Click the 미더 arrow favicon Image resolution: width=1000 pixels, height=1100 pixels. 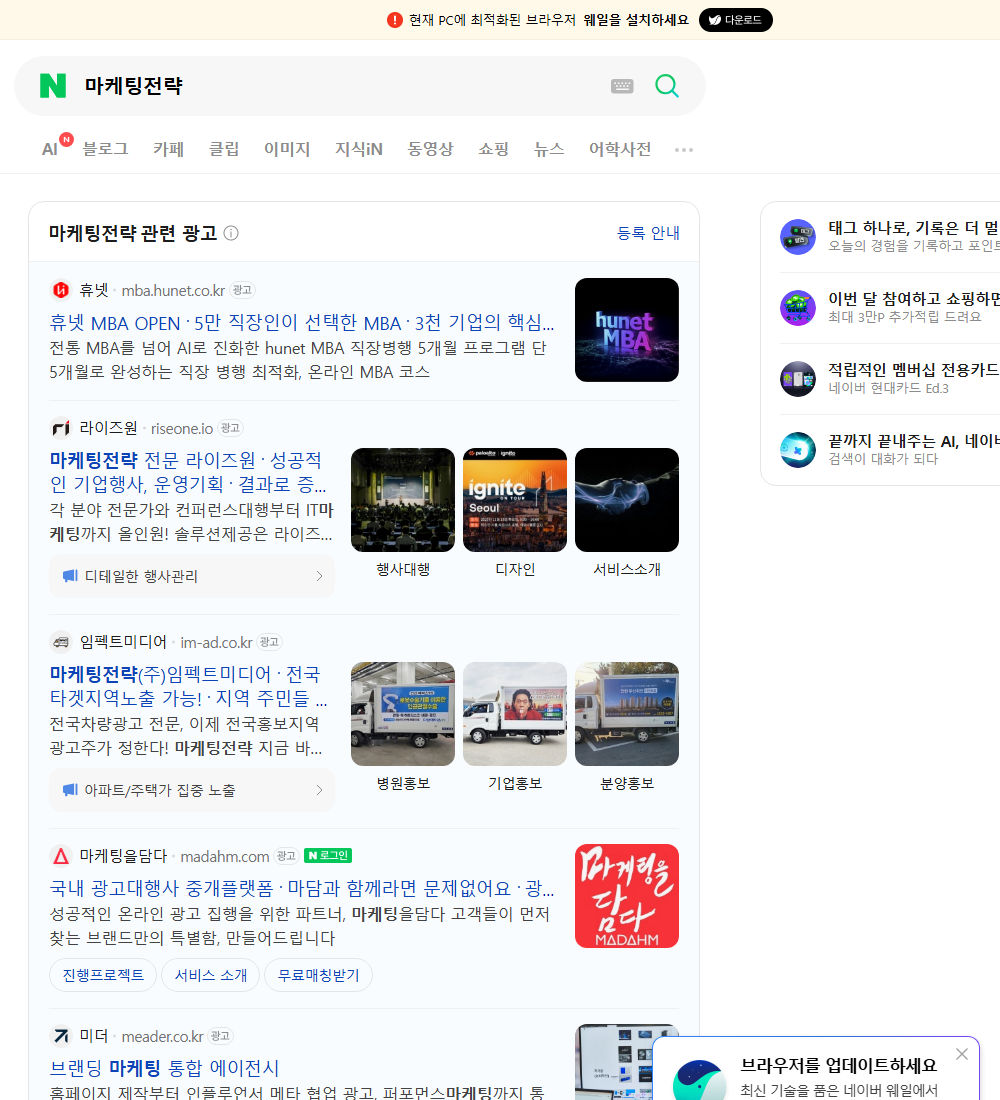click(61, 1036)
